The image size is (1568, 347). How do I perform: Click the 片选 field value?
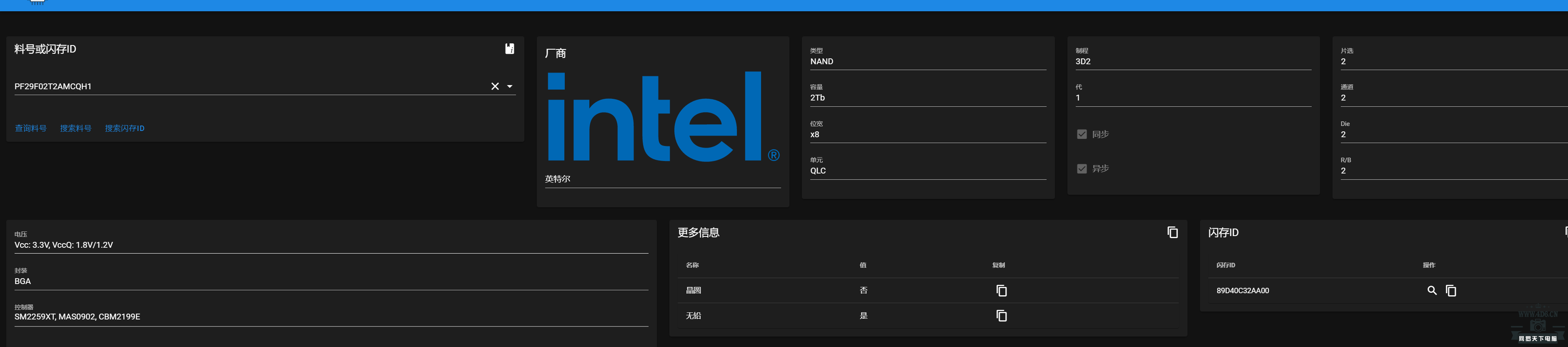(1343, 61)
